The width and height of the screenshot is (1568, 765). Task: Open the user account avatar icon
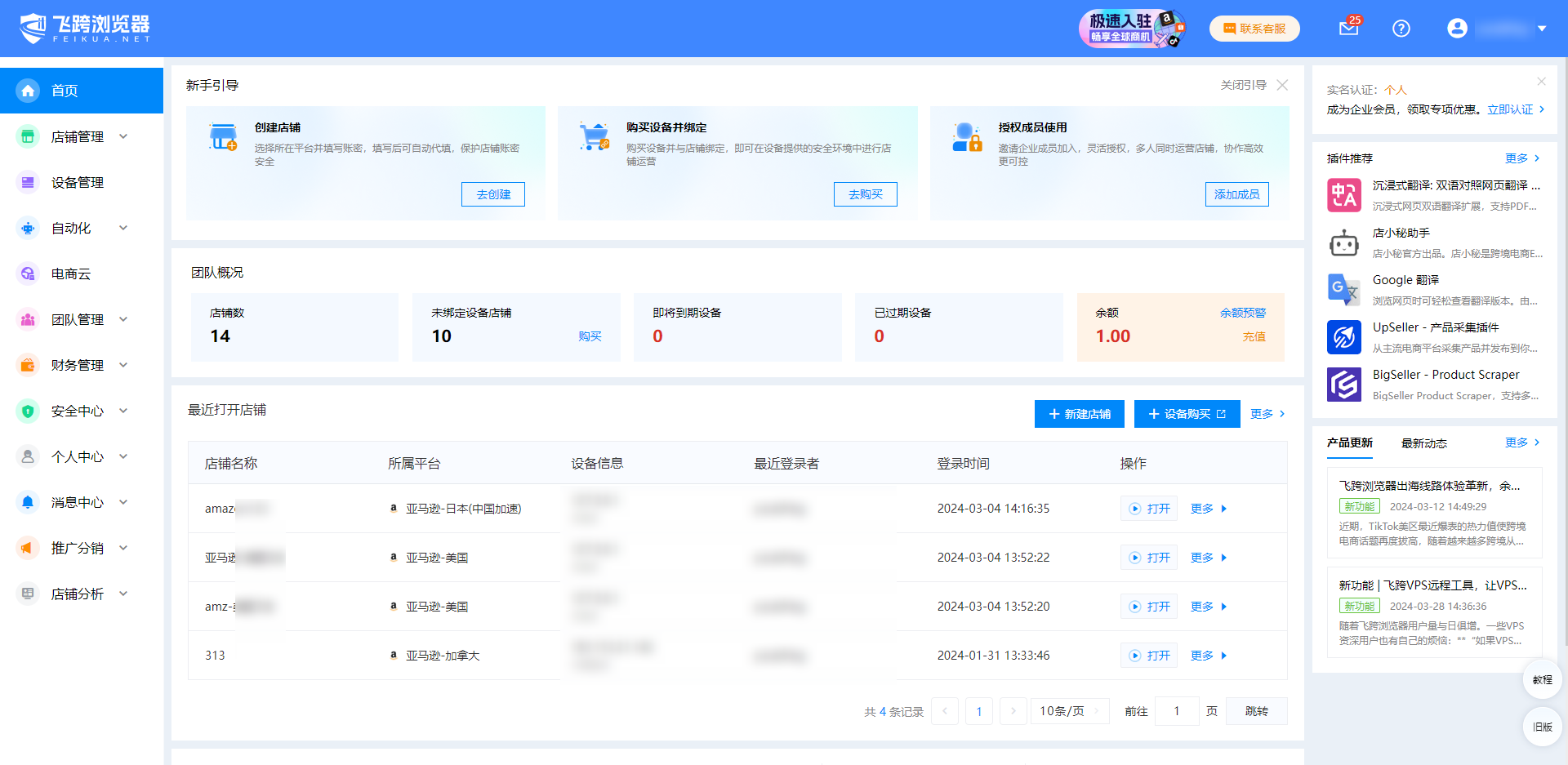[x=1457, y=29]
